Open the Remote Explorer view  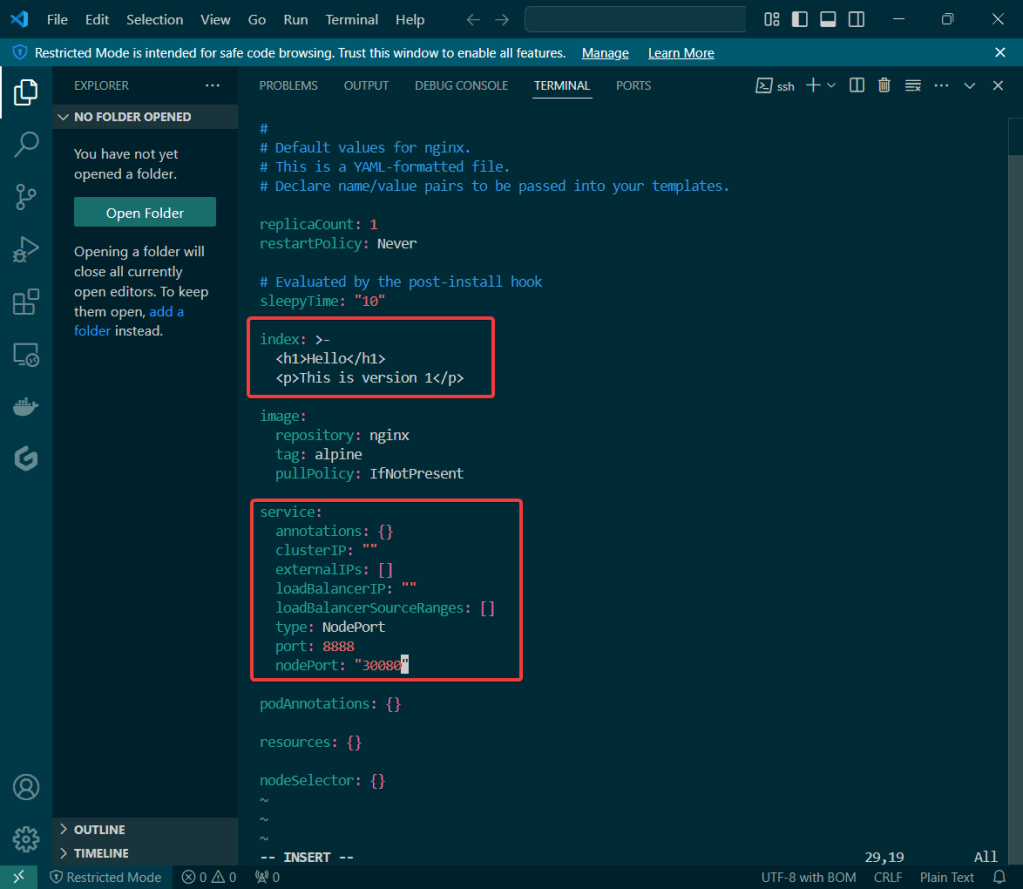tap(26, 354)
